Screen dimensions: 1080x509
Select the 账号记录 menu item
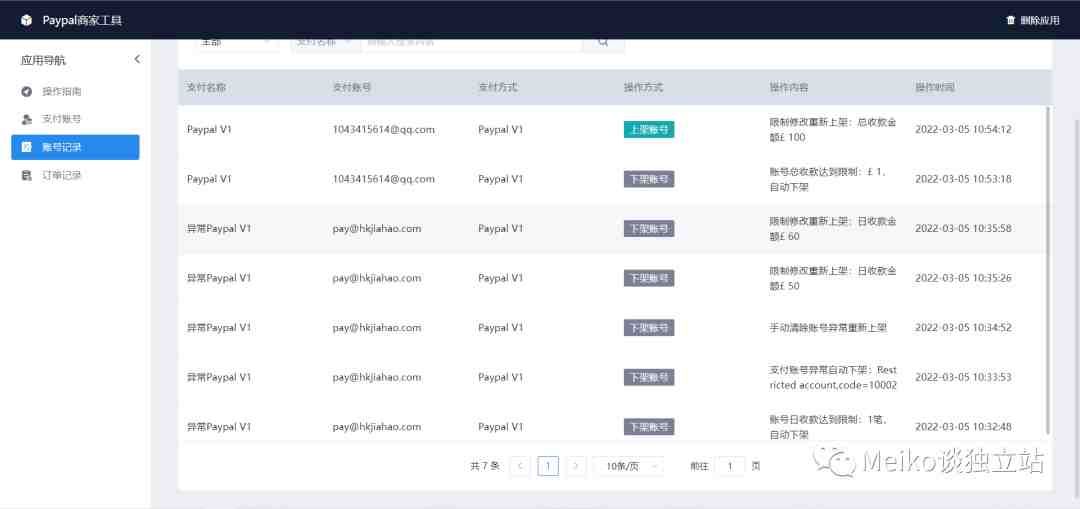click(x=75, y=147)
